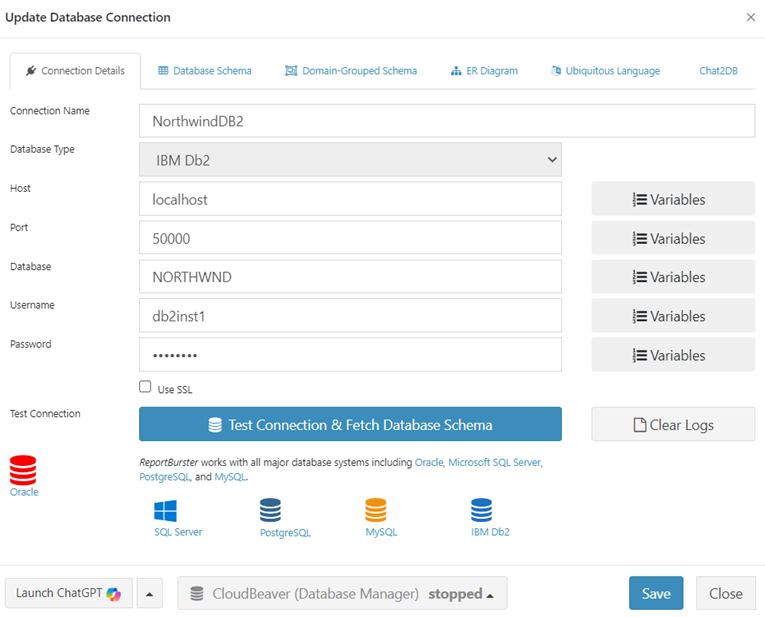Go to the Ubiquitous Language tab
765x617 pixels.
[605, 71]
